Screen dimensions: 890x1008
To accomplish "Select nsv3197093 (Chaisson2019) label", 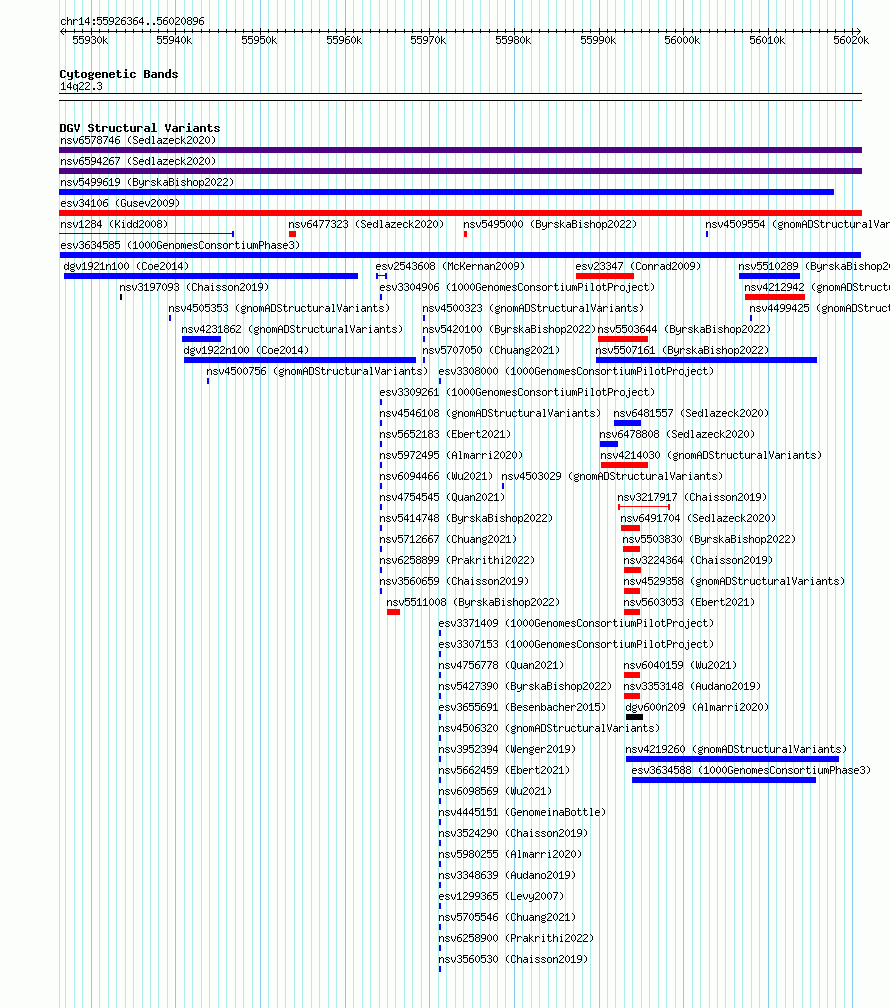I will point(194,287).
